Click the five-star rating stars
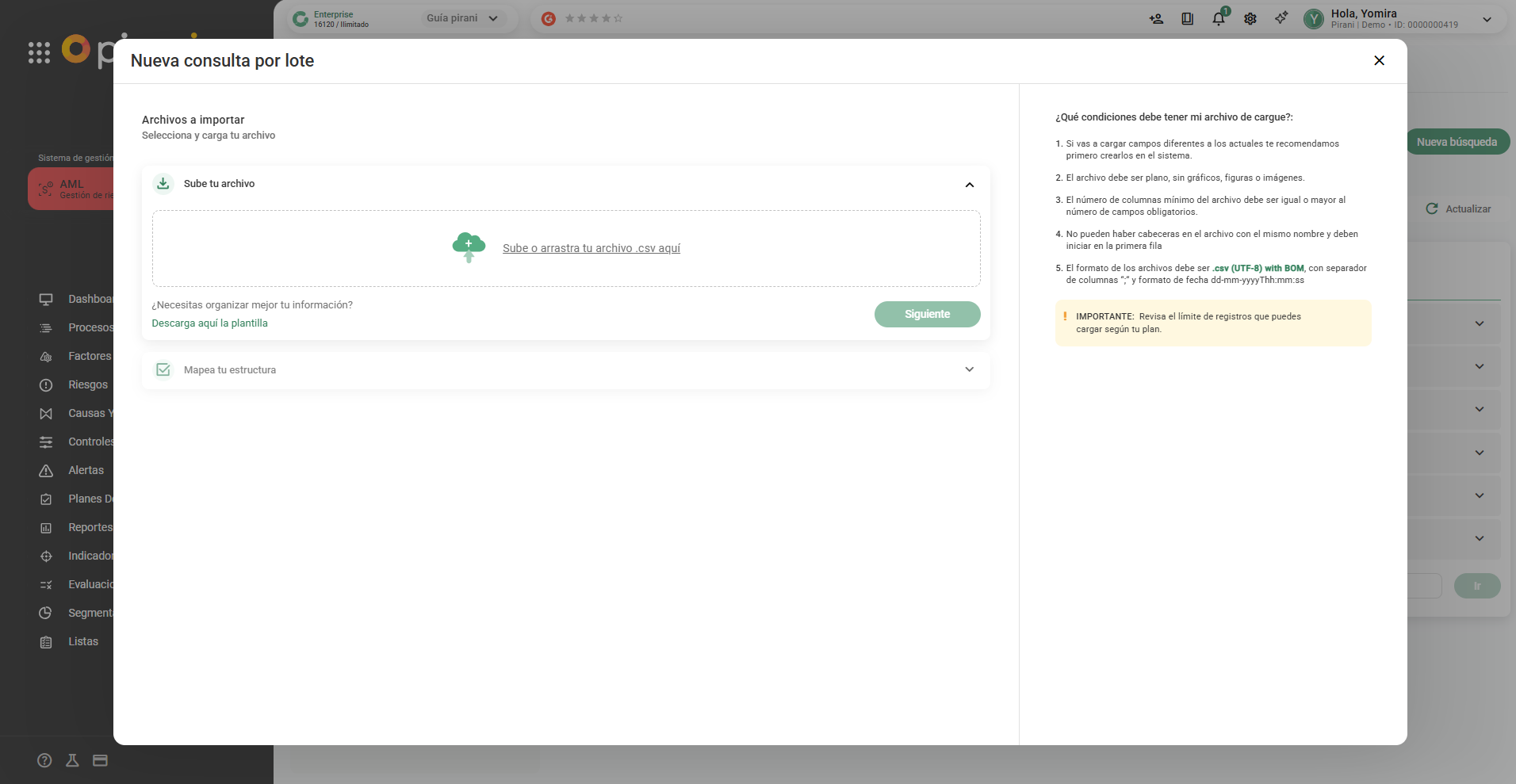This screenshot has height=784, width=1516. tap(593, 18)
